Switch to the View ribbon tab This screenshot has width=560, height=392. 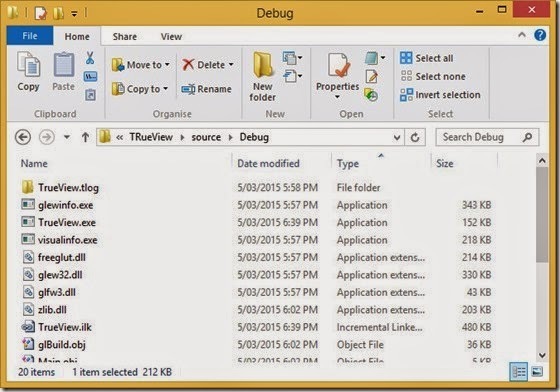tap(171, 36)
